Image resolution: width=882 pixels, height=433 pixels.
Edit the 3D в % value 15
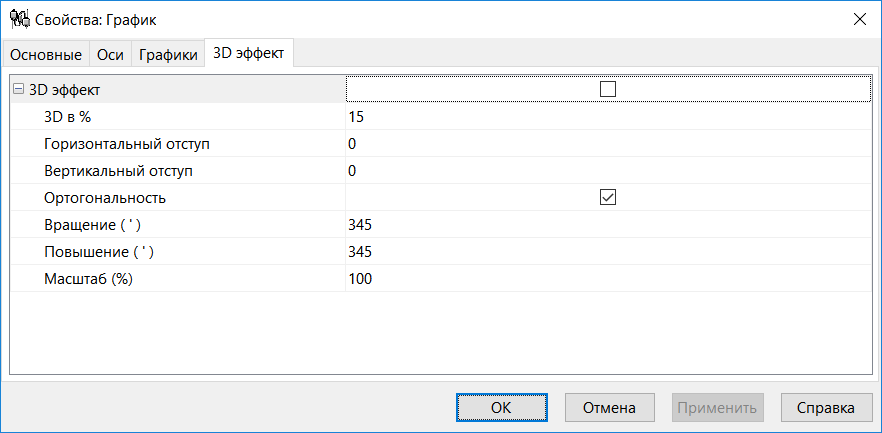(609, 116)
